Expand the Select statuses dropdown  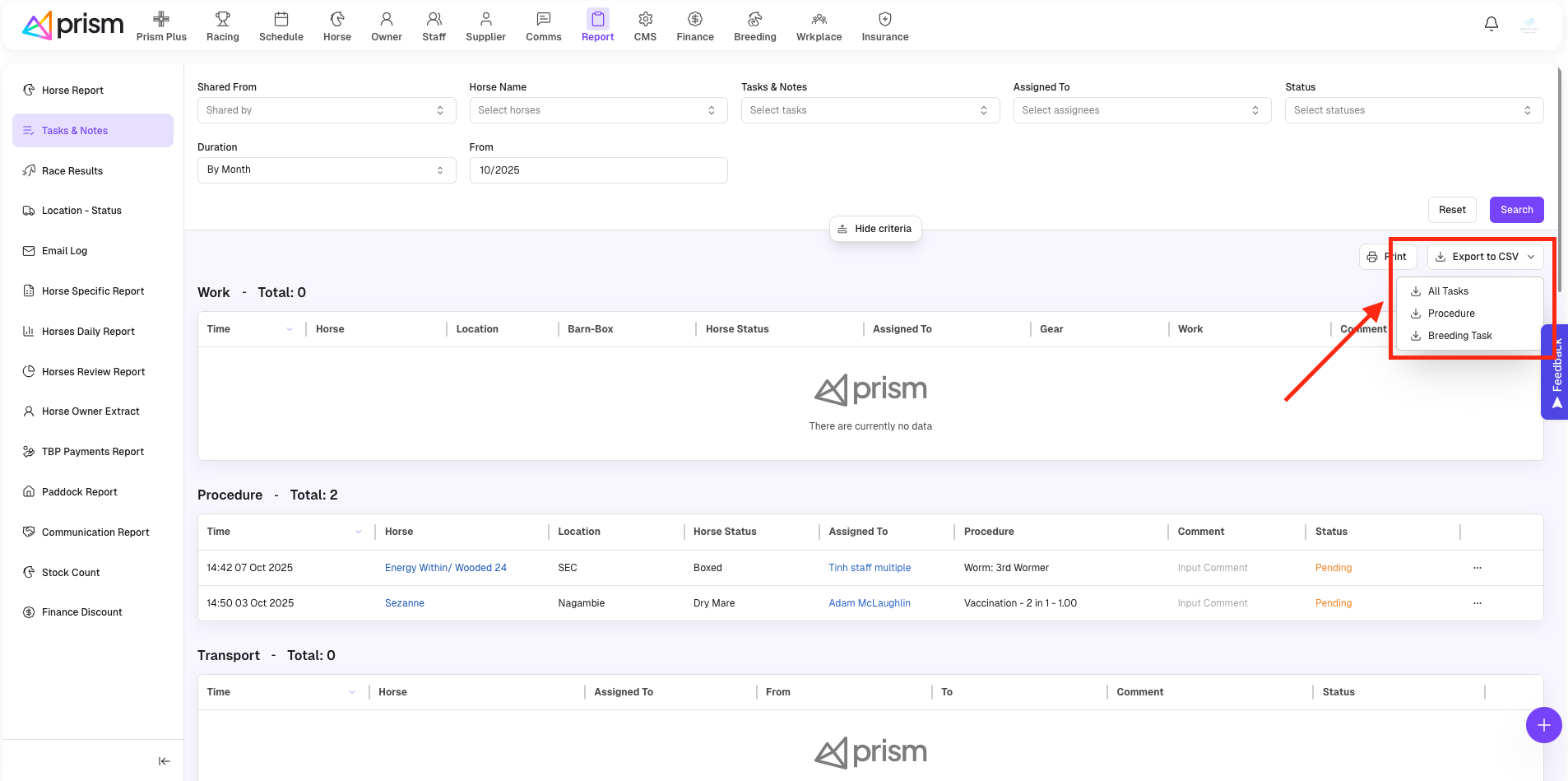point(1413,110)
